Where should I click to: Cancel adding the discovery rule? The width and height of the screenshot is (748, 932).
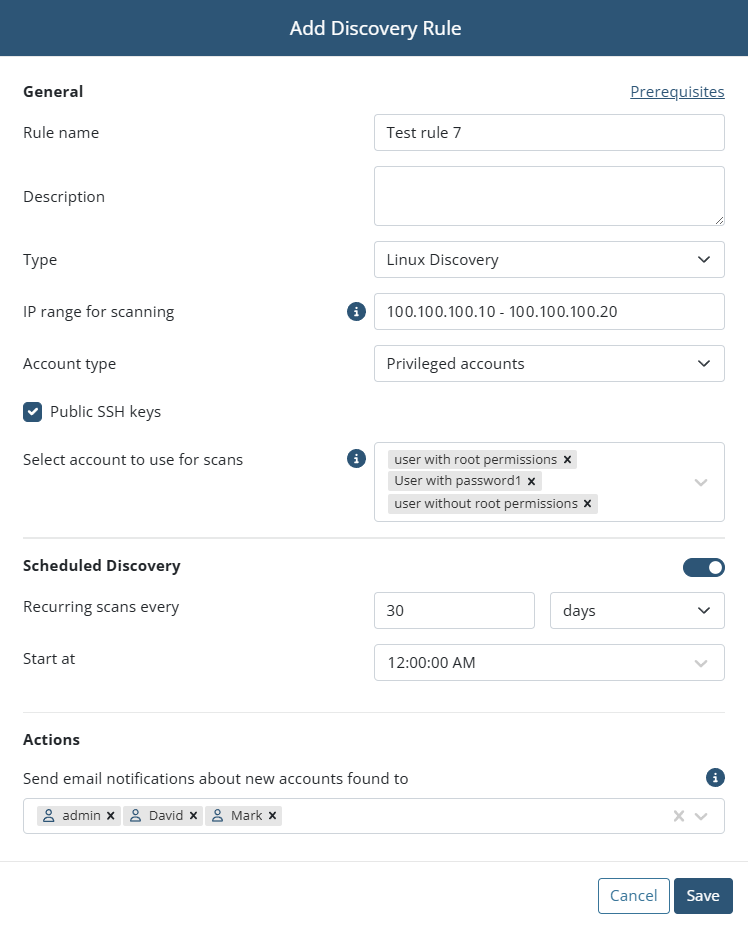click(633, 896)
